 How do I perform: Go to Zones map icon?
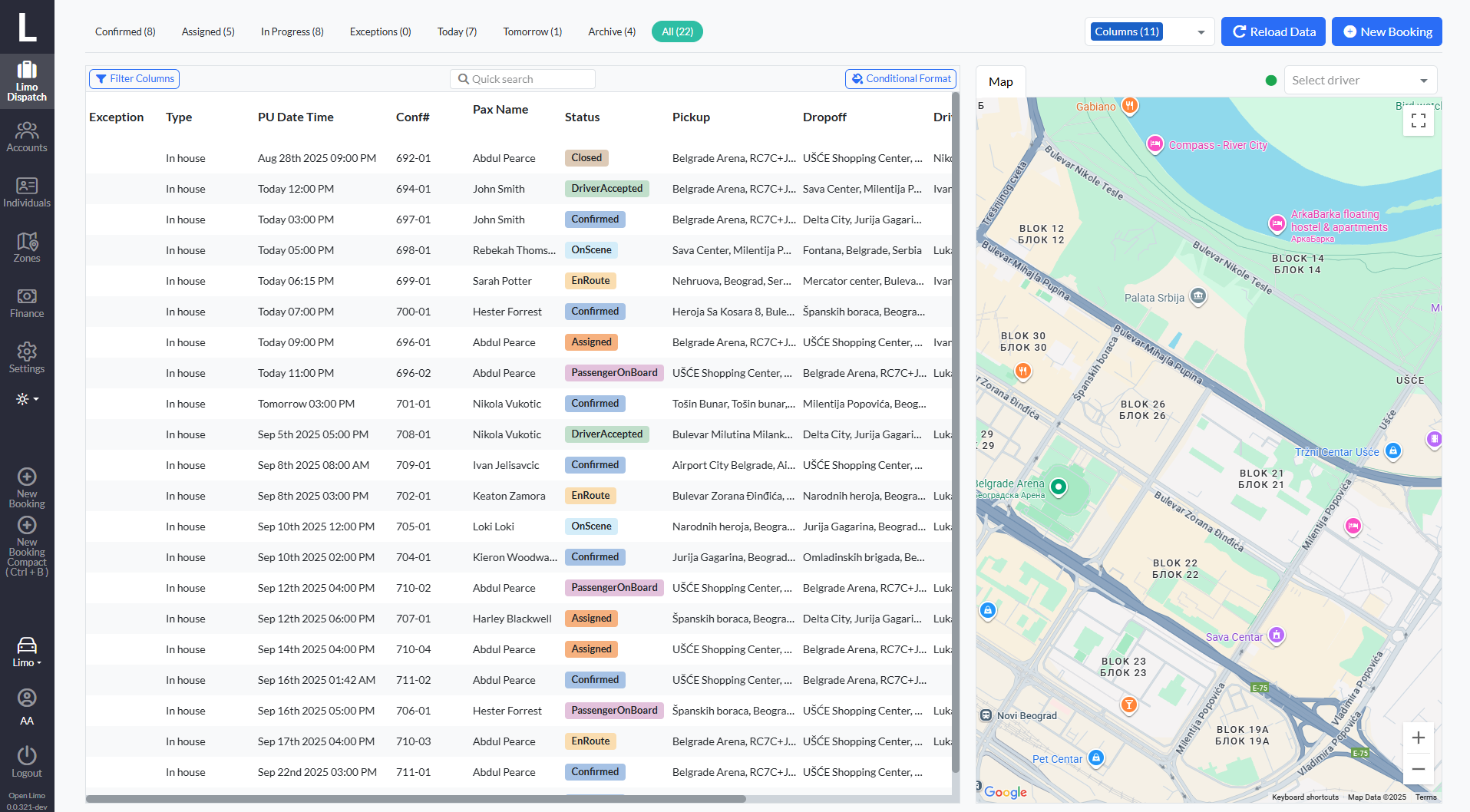point(27,247)
